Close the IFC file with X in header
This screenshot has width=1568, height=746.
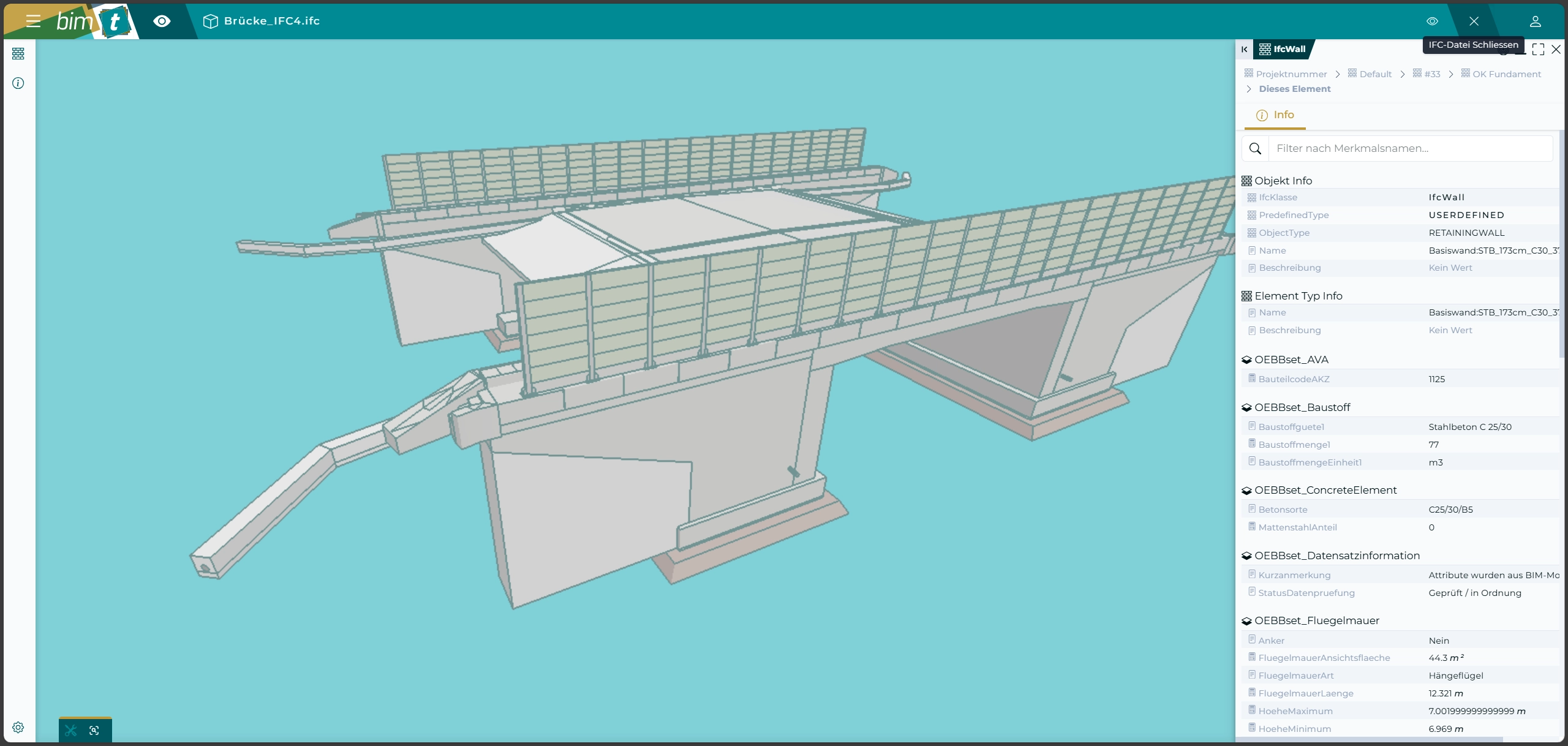1474,21
